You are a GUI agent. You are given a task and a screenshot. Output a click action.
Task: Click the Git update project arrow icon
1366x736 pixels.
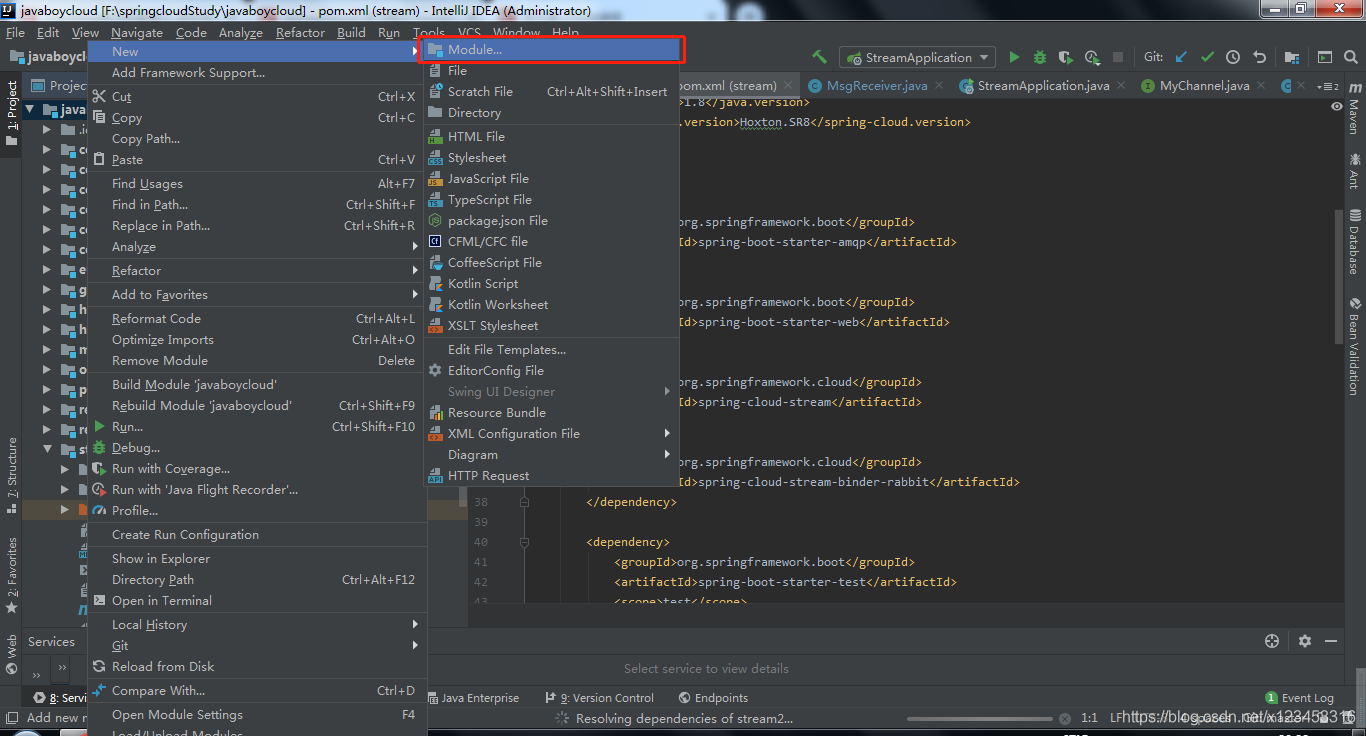(x=1181, y=57)
